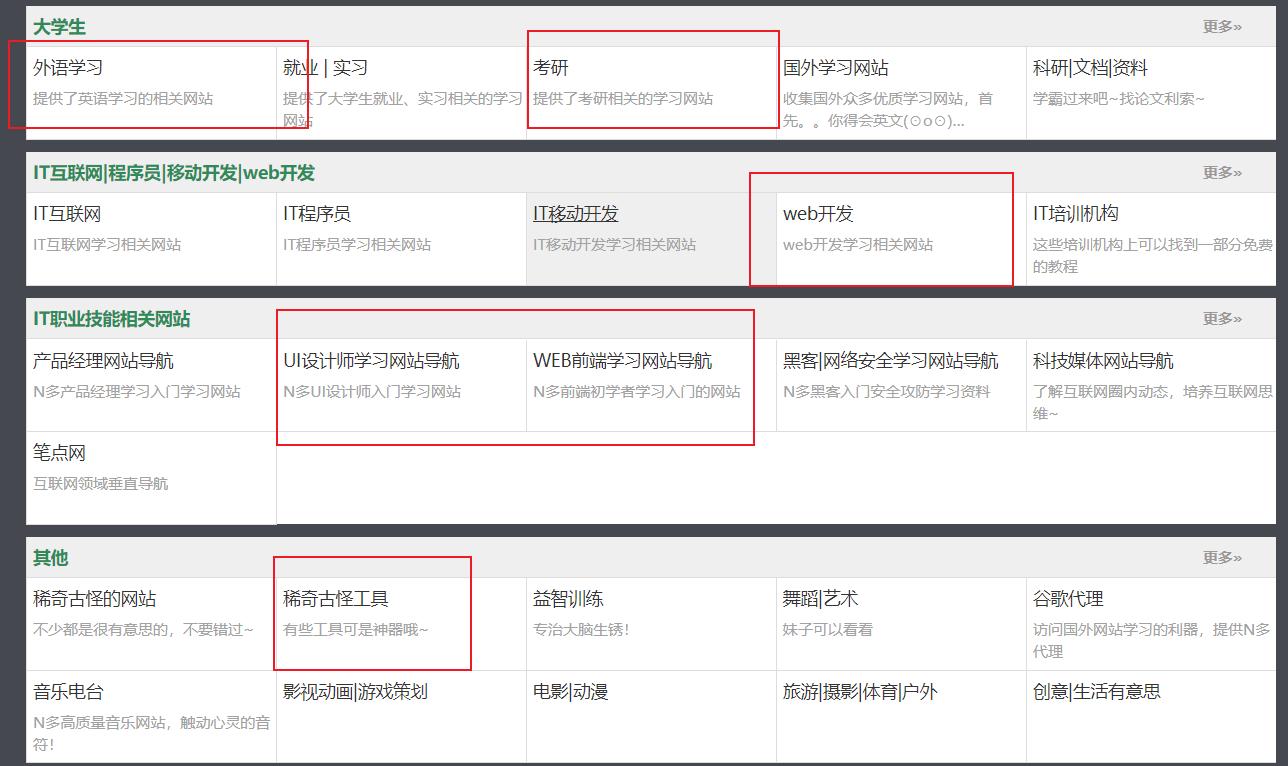
Task: Click the IT移动开发 link
Action: point(575,213)
